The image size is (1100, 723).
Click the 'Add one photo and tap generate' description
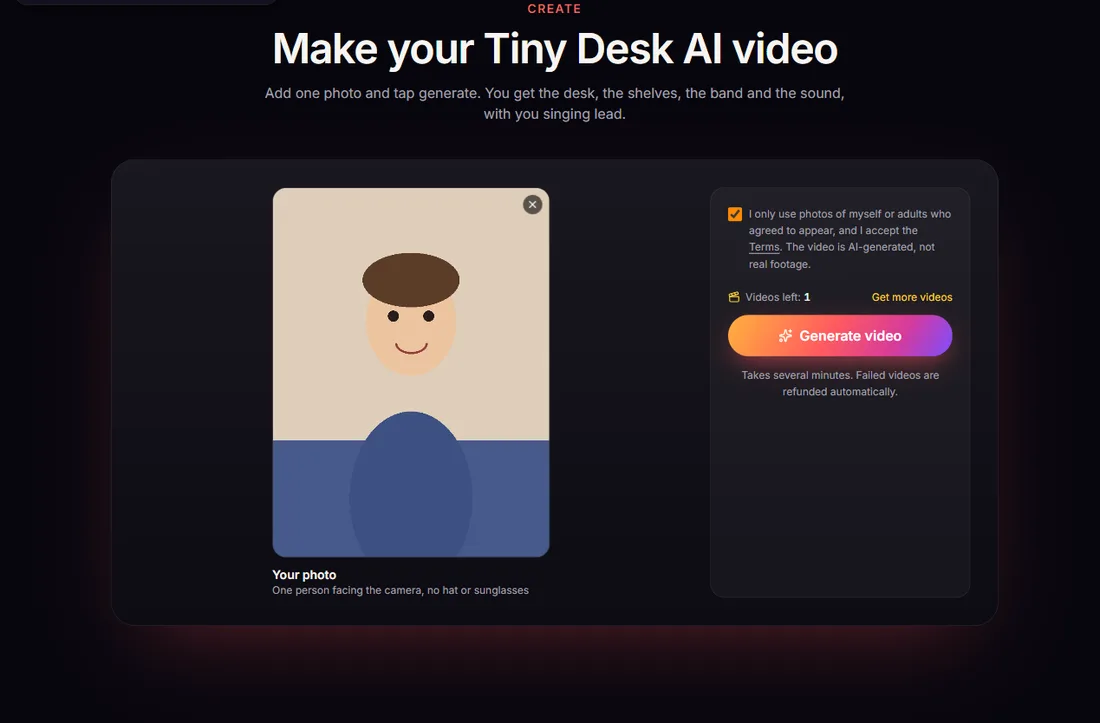click(554, 104)
